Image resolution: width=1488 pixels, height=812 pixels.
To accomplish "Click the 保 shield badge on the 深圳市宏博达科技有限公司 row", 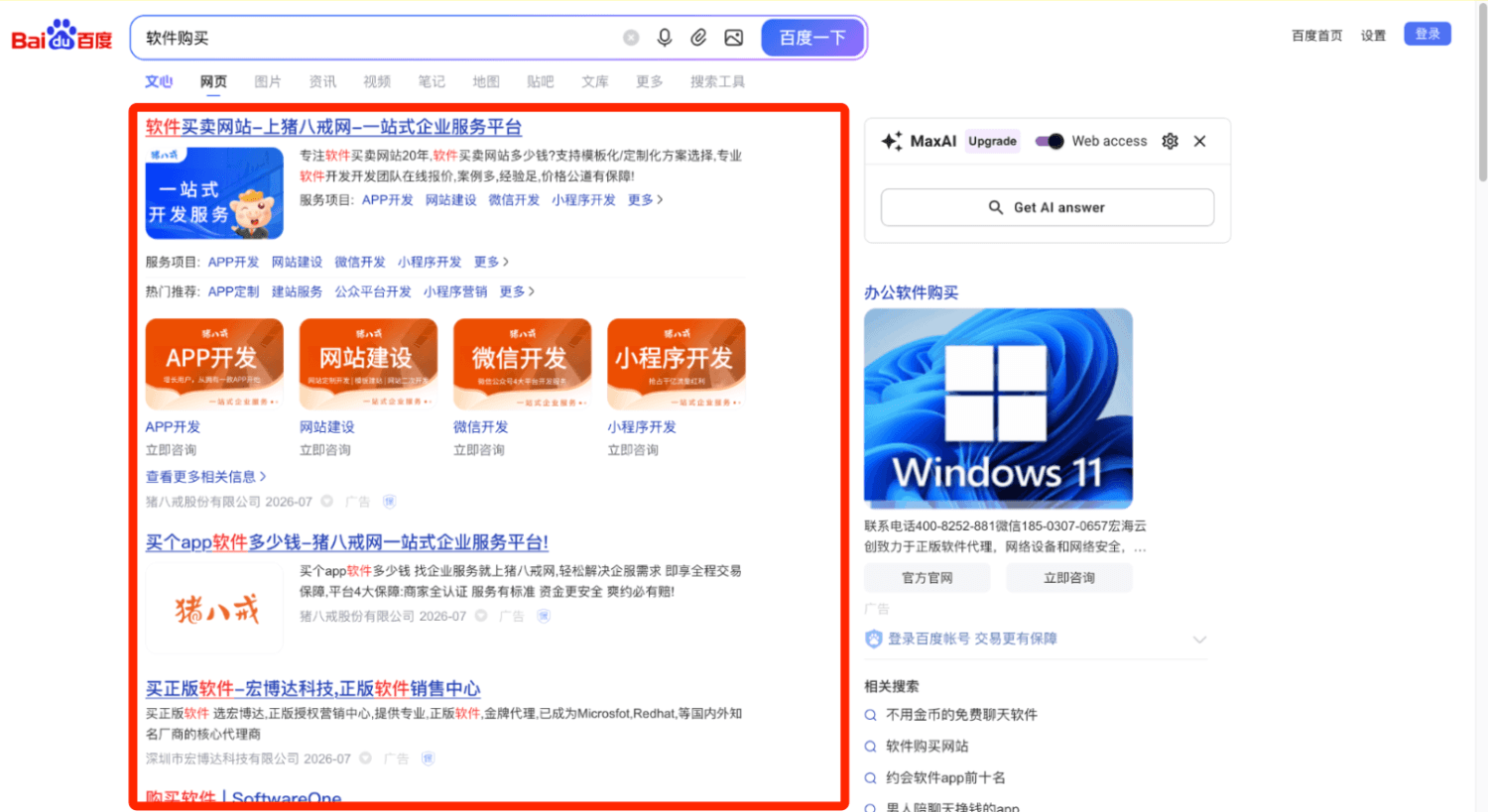I will tap(429, 758).
